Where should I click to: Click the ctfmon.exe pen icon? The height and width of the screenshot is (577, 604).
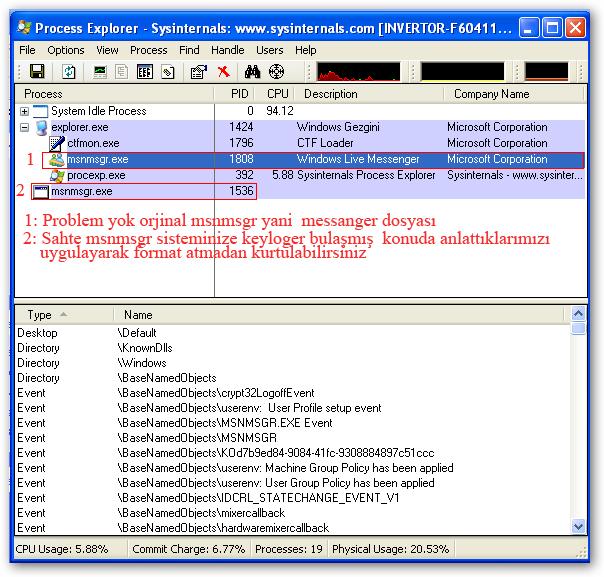57,143
